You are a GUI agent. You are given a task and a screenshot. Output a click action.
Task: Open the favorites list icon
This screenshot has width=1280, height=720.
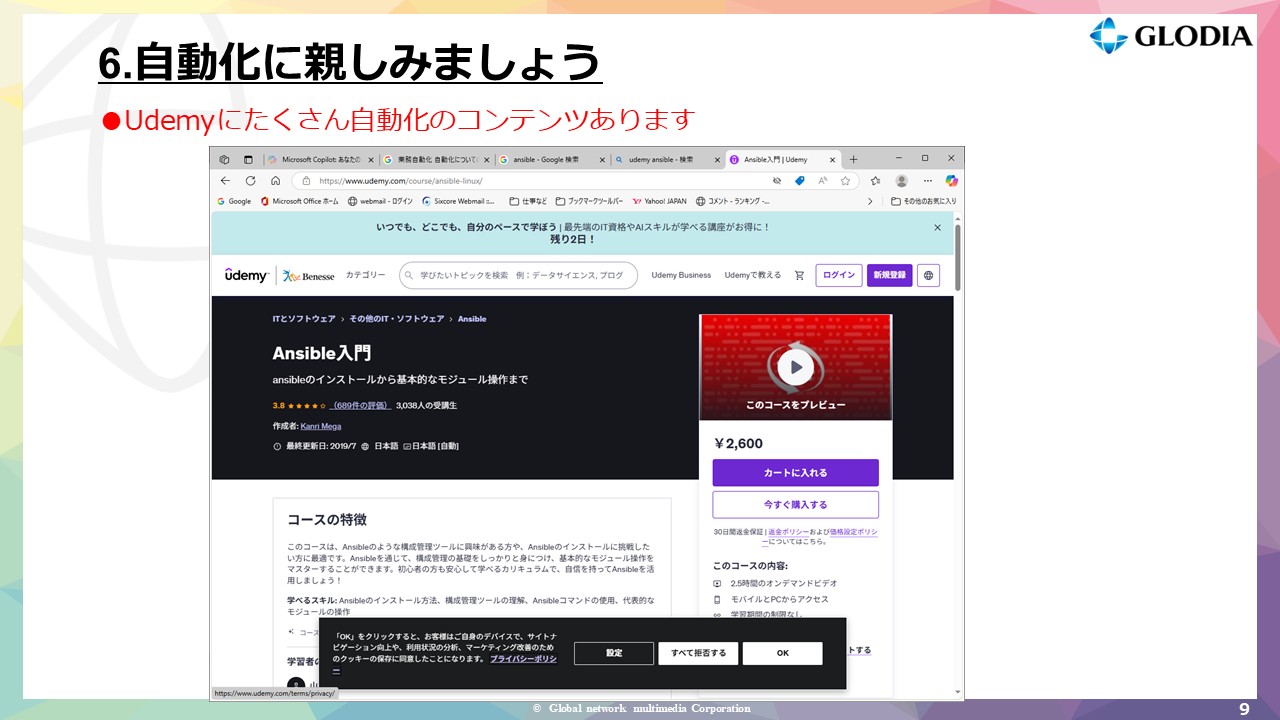click(875, 181)
